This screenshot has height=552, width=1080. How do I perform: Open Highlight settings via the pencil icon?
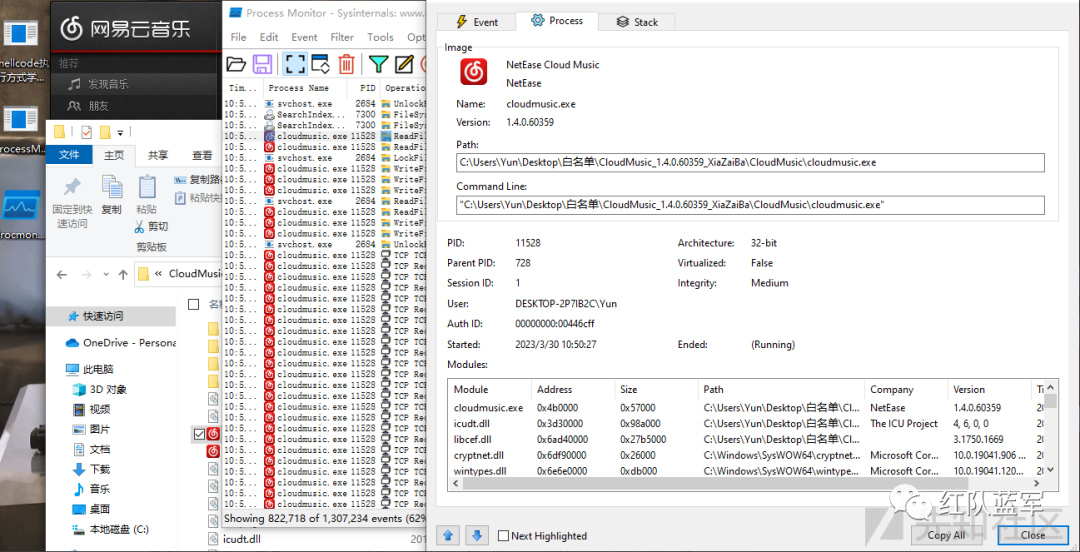404,64
